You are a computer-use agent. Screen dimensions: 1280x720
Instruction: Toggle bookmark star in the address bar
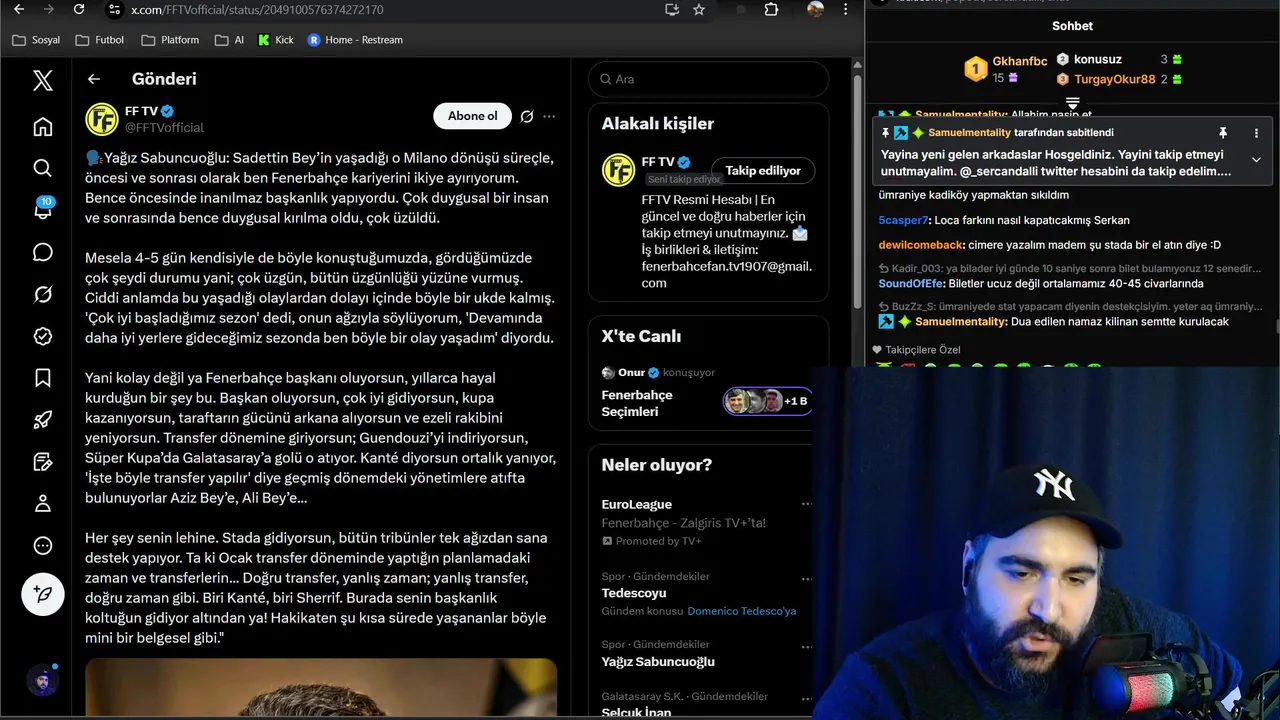tap(699, 9)
